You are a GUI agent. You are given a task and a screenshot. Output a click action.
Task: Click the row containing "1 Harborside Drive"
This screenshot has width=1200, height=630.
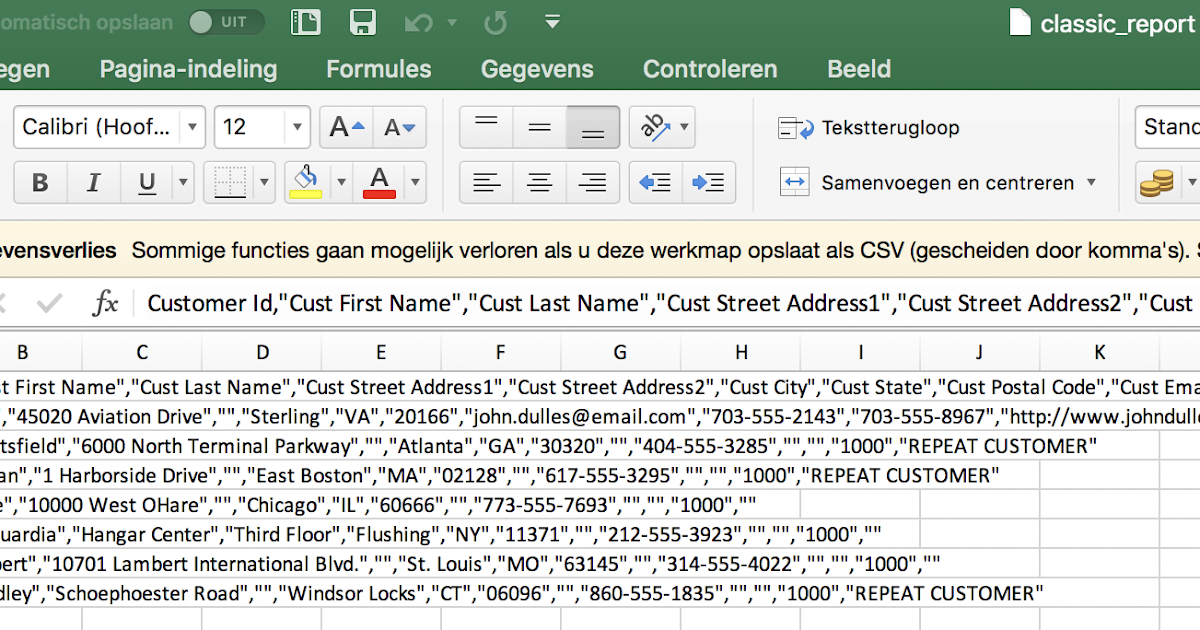[600, 475]
